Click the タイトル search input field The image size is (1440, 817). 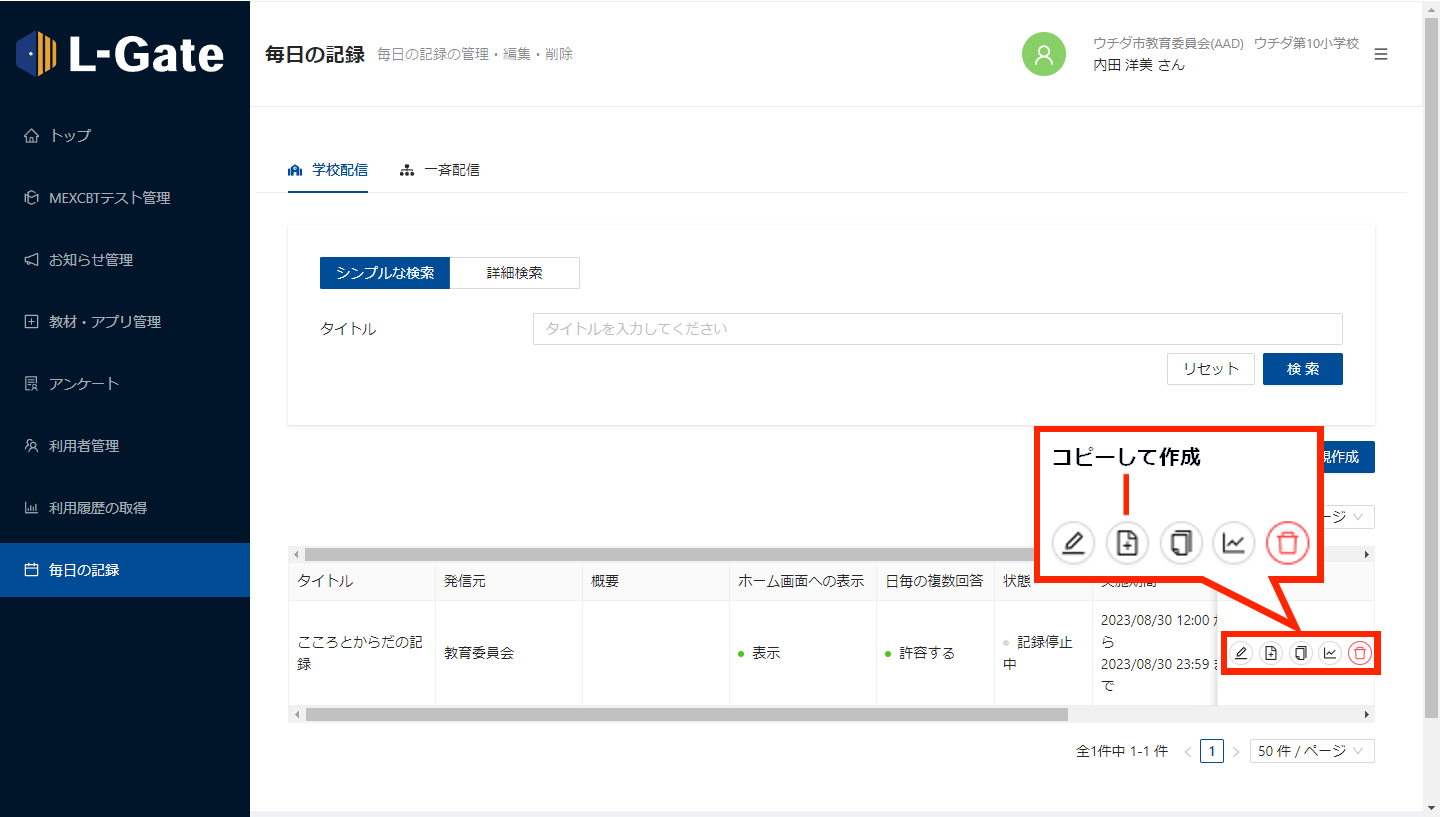[937, 329]
